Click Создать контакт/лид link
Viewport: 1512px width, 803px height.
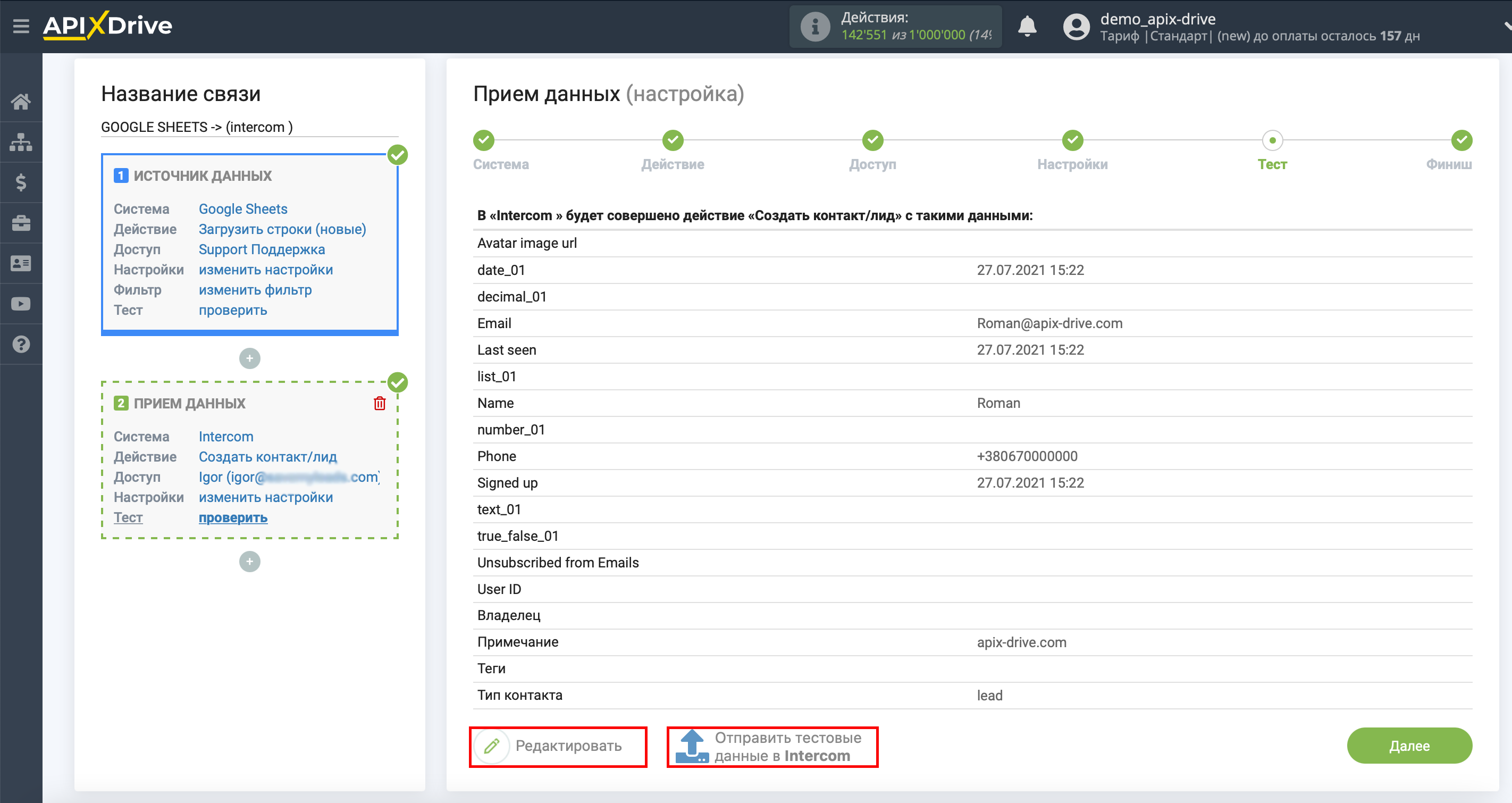[x=267, y=457]
